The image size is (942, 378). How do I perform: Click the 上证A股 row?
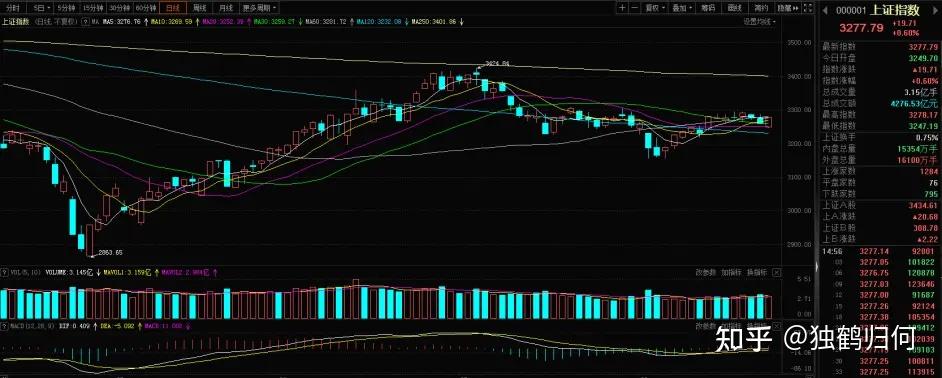(880, 206)
